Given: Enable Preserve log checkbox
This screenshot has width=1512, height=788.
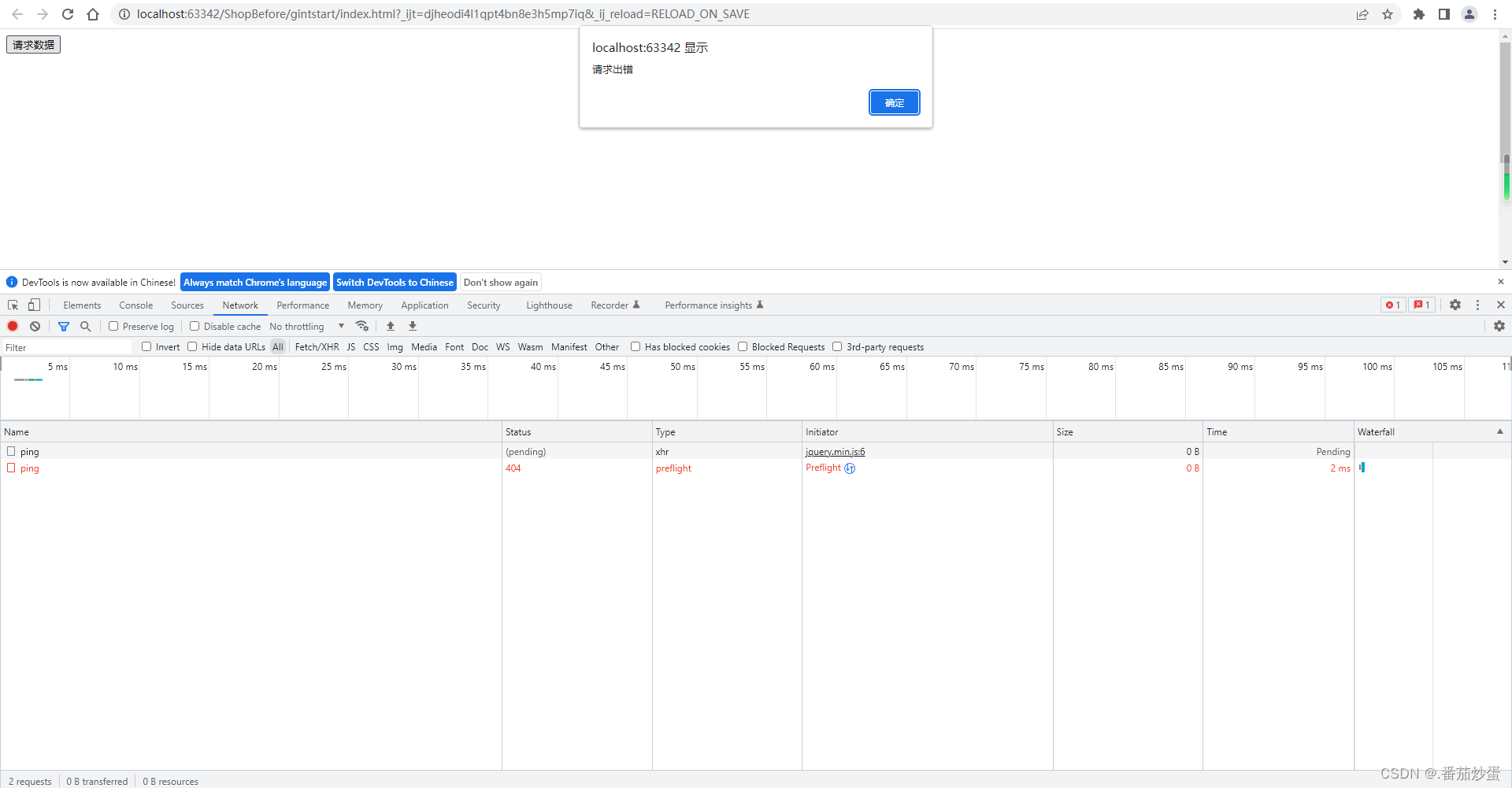Looking at the screenshot, I should (x=113, y=326).
